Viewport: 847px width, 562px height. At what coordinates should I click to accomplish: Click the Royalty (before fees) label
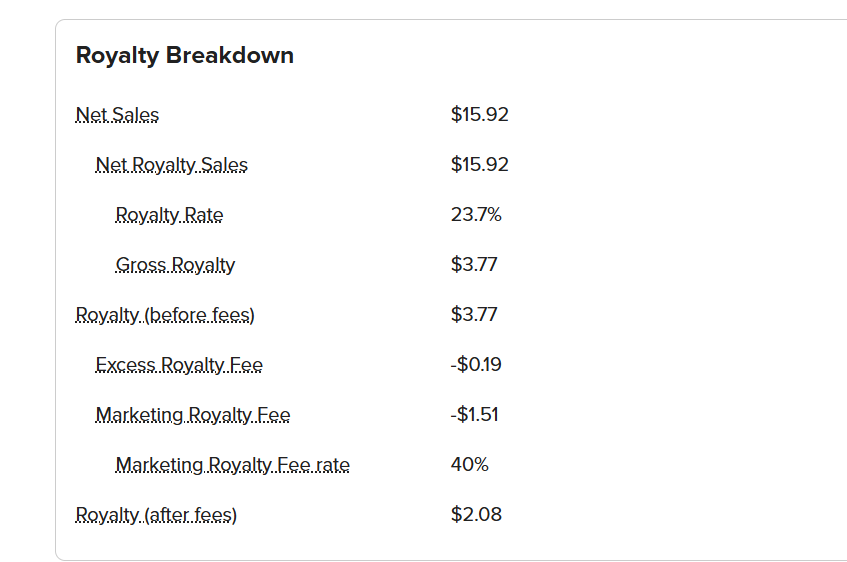coord(165,315)
